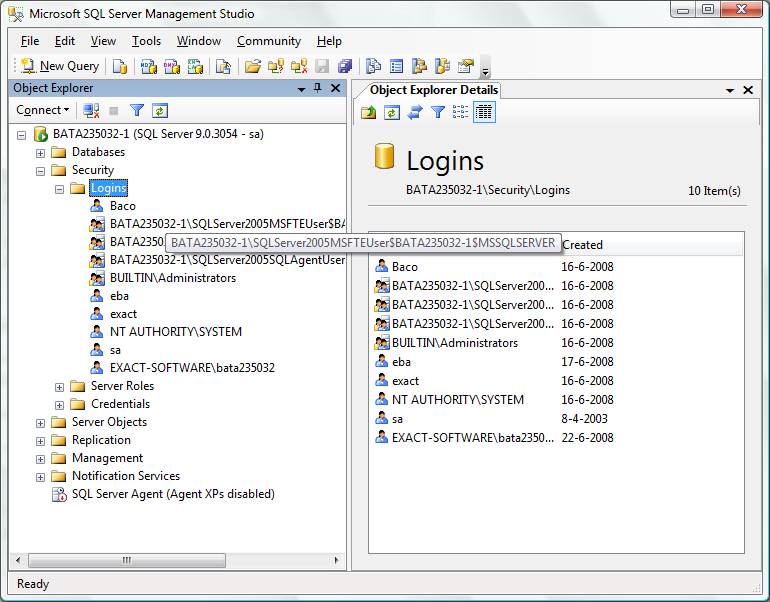Image resolution: width=770 pixels, height=602 pixels.
Task: Click the Disconnect icon in Object Explorer
Action: [91, 110]
